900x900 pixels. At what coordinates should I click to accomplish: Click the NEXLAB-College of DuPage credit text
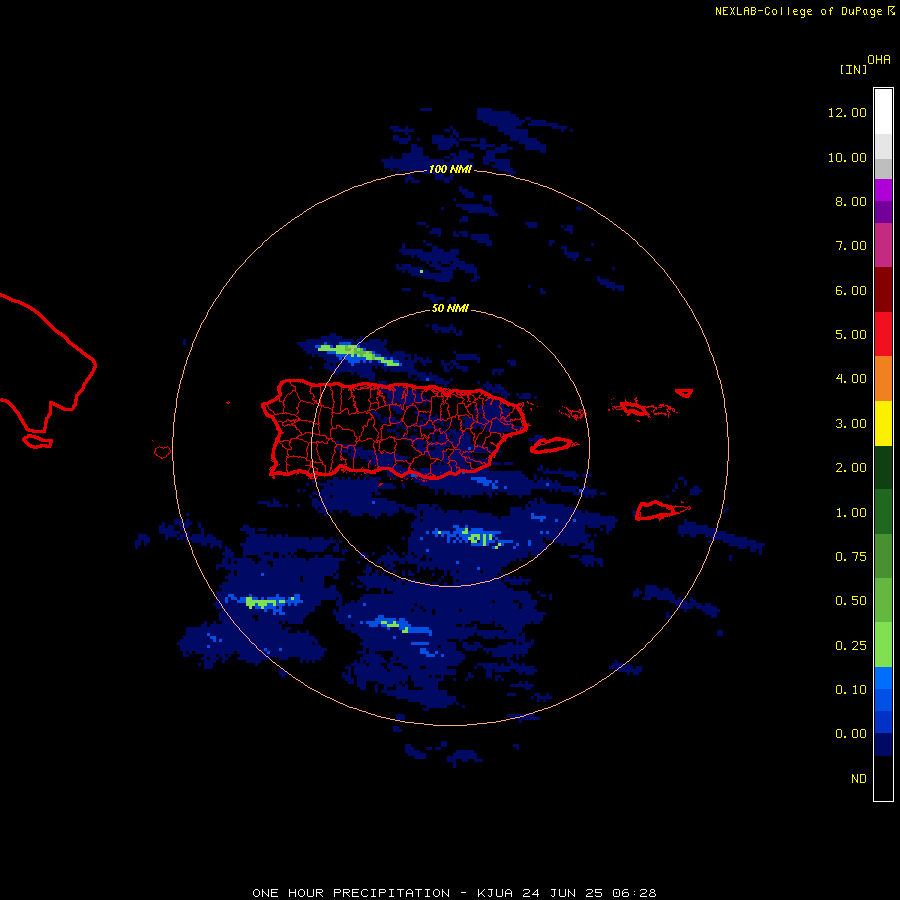click(798, 11)
